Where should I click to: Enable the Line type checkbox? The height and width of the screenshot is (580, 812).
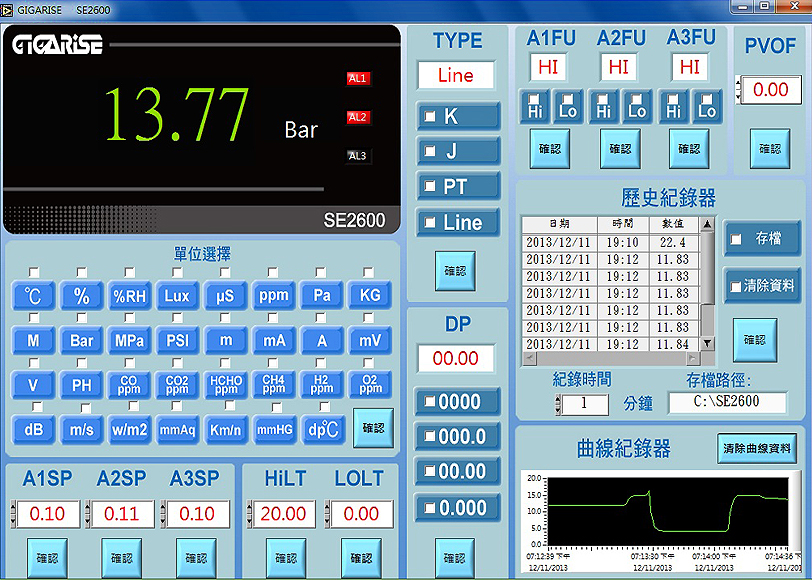click(x=430, y=223)
